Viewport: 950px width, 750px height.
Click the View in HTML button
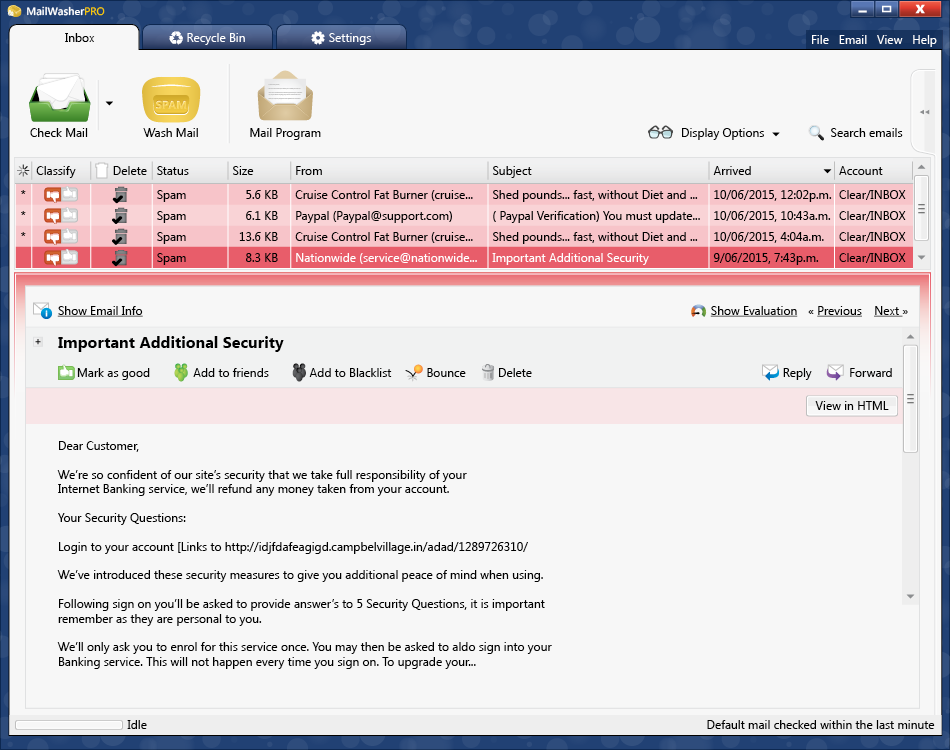(x=851, y=406)
